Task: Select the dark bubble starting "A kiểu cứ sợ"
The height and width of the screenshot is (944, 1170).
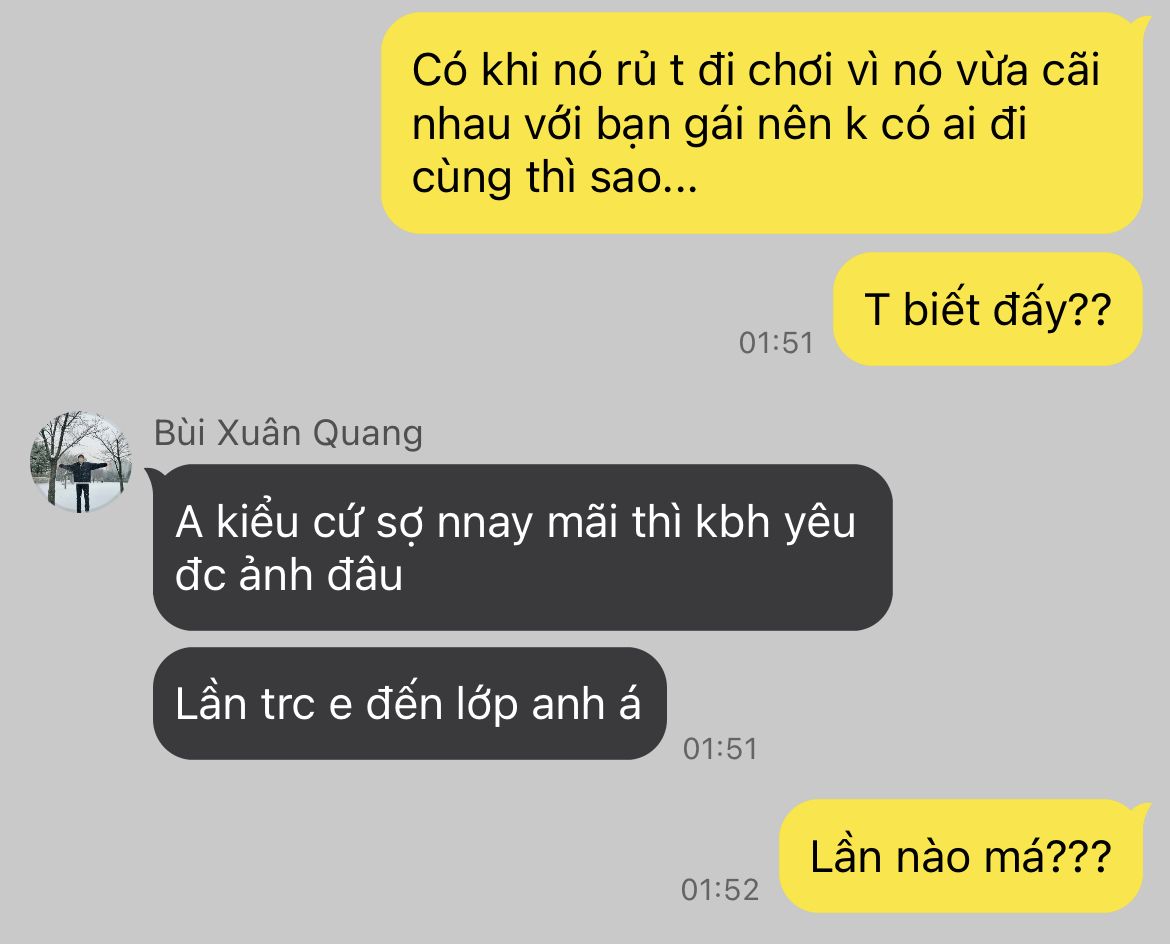Action: (522, 547)
